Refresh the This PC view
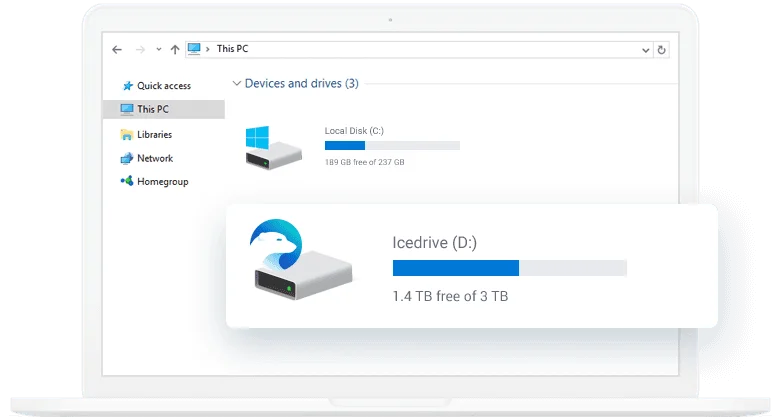This screenshot has height=417, width=772. (x=661, y=50)
